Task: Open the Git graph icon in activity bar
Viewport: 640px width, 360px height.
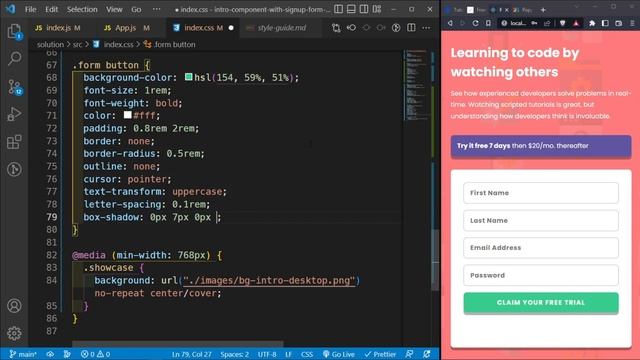Action: click(x=14, y=169)
